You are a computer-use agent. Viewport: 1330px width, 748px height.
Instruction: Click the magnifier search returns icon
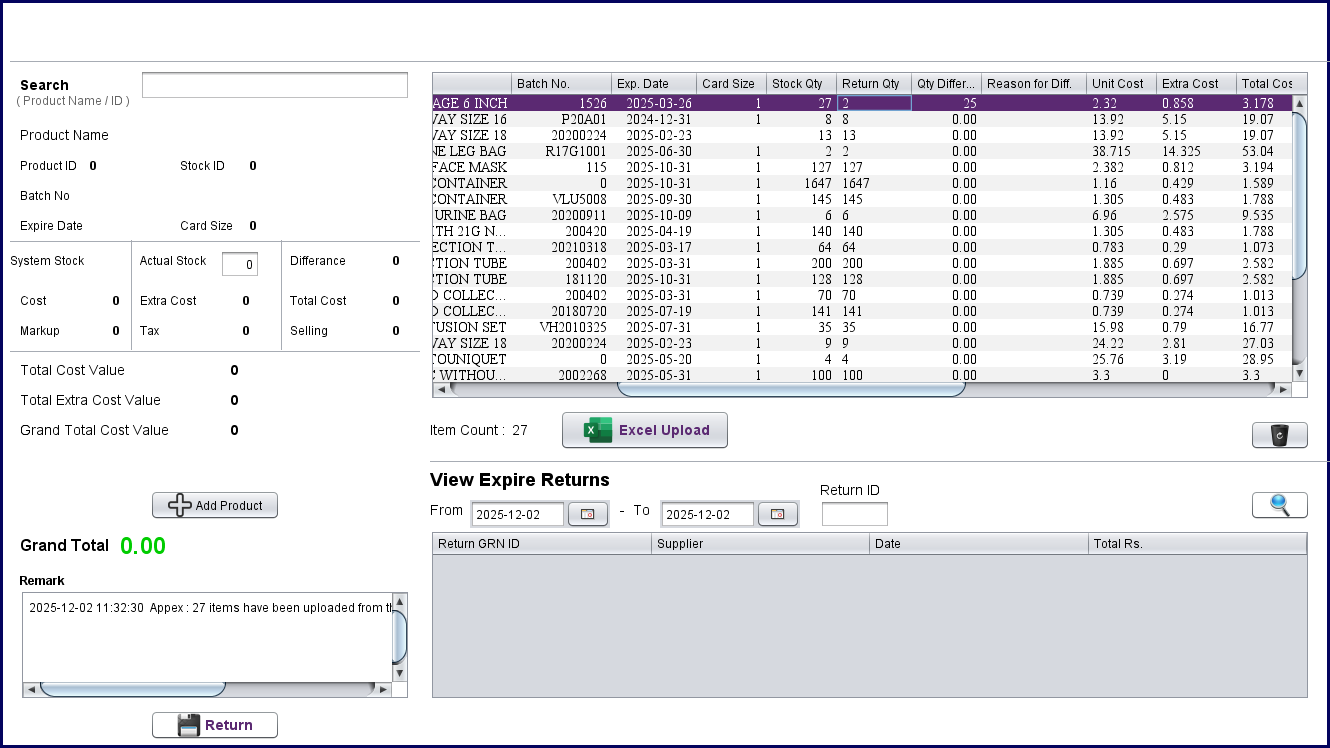click(x=1279, y=505)
